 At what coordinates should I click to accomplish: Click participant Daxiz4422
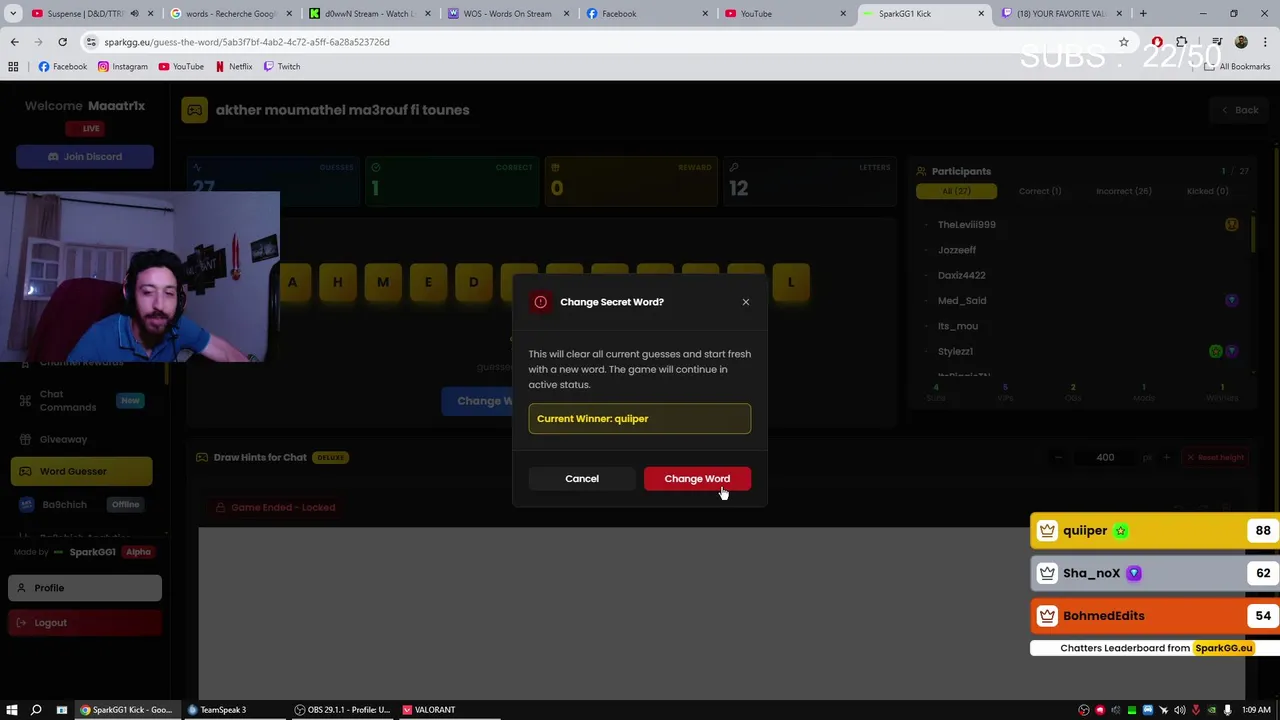pos(961,275)
